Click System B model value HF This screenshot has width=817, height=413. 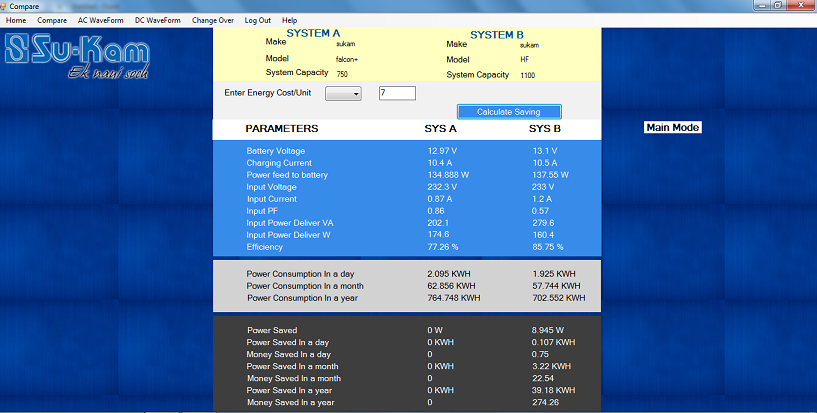(525, 60)
